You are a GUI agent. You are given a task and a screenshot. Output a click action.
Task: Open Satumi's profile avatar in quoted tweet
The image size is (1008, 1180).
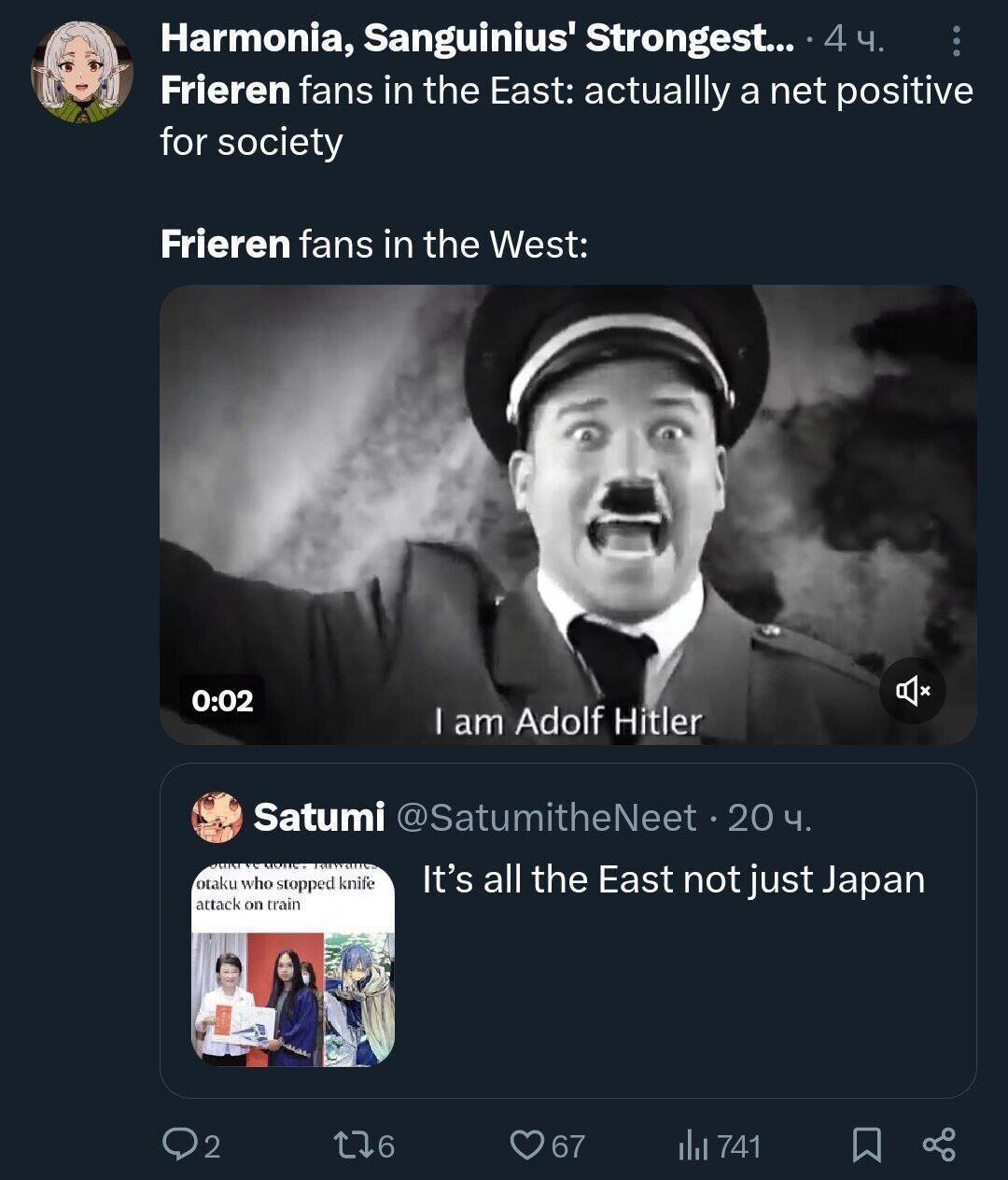217,817
